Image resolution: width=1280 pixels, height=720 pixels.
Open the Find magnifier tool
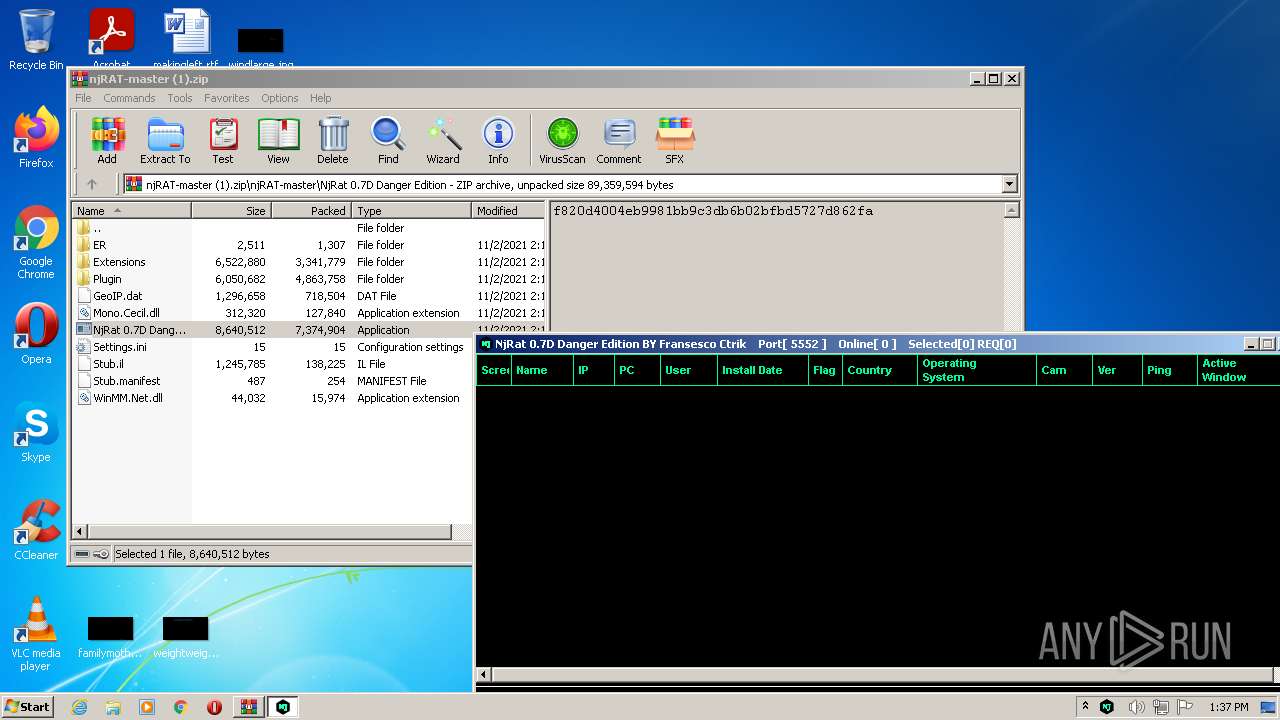pos(388,141)
